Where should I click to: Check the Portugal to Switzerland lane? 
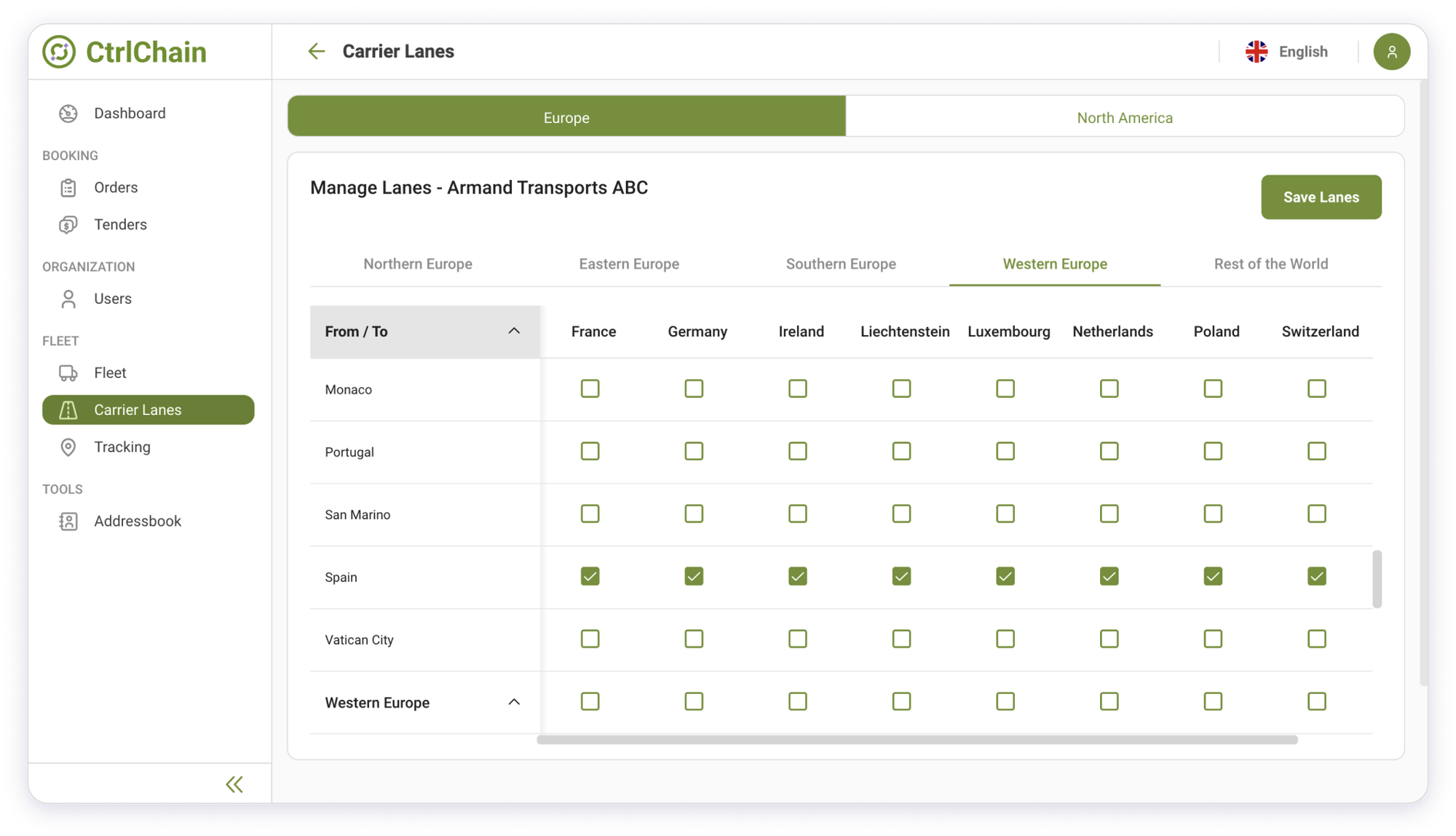1316,451
